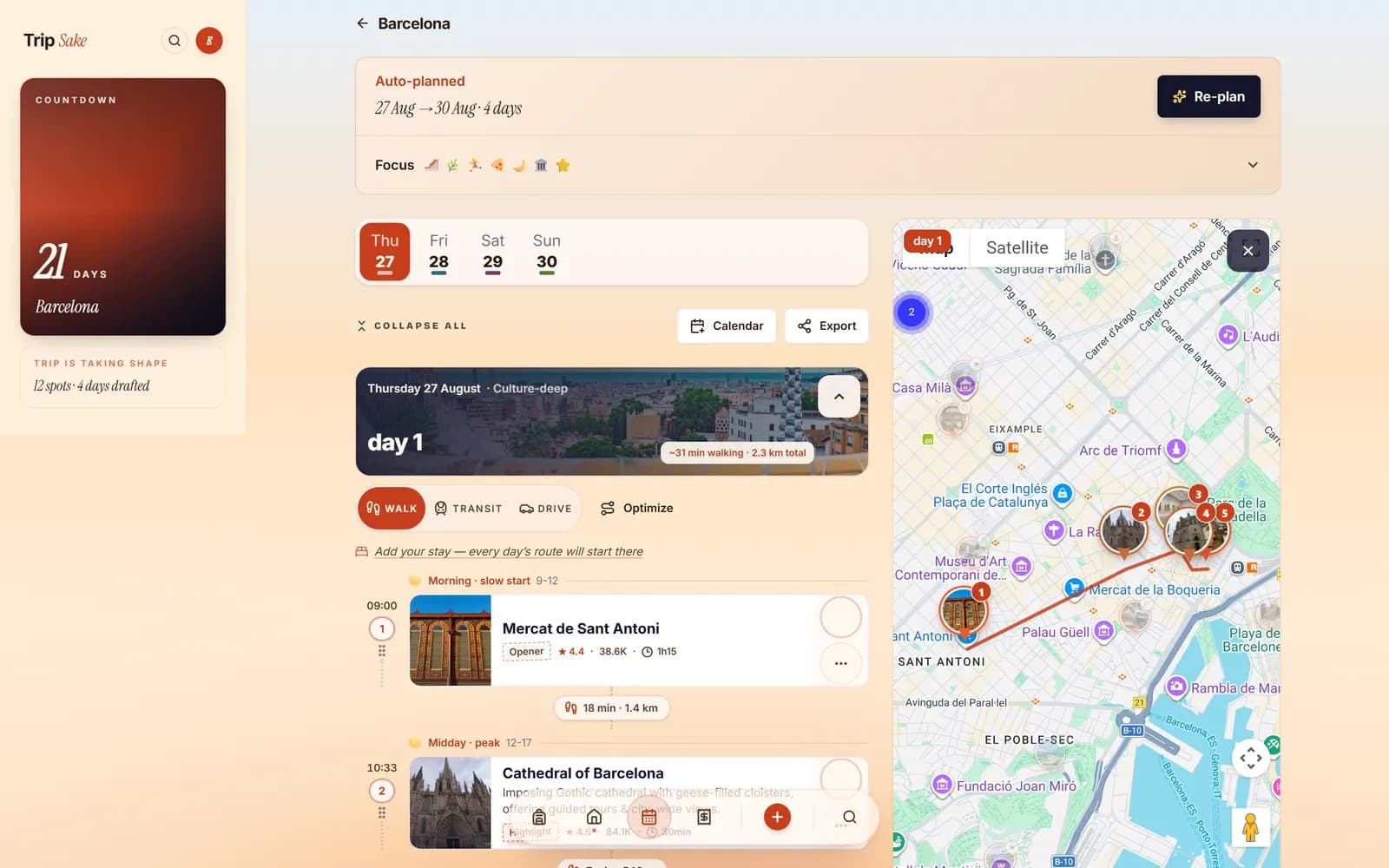This screenshot has width=1389, height=868.
Task: Click the pizza slice focus icon
Action: coord(497,165)
